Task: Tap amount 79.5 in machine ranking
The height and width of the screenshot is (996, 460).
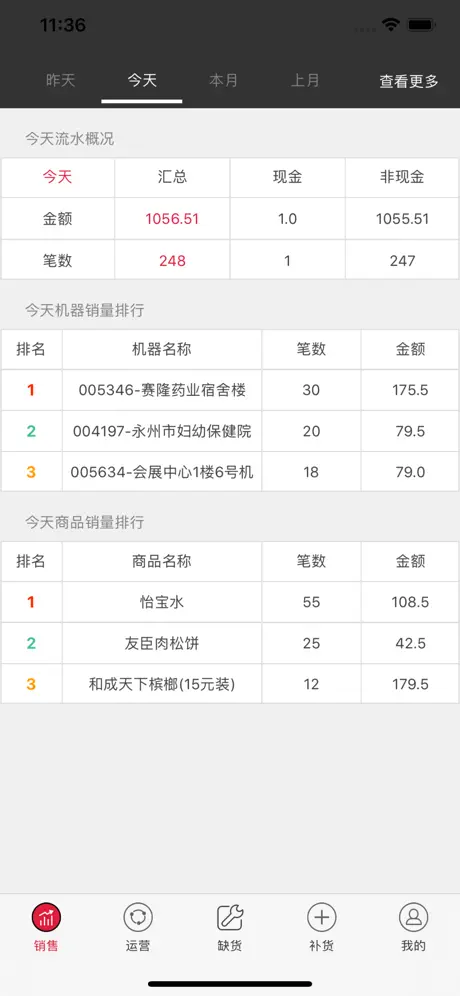Action: click(x=410, y=431)
